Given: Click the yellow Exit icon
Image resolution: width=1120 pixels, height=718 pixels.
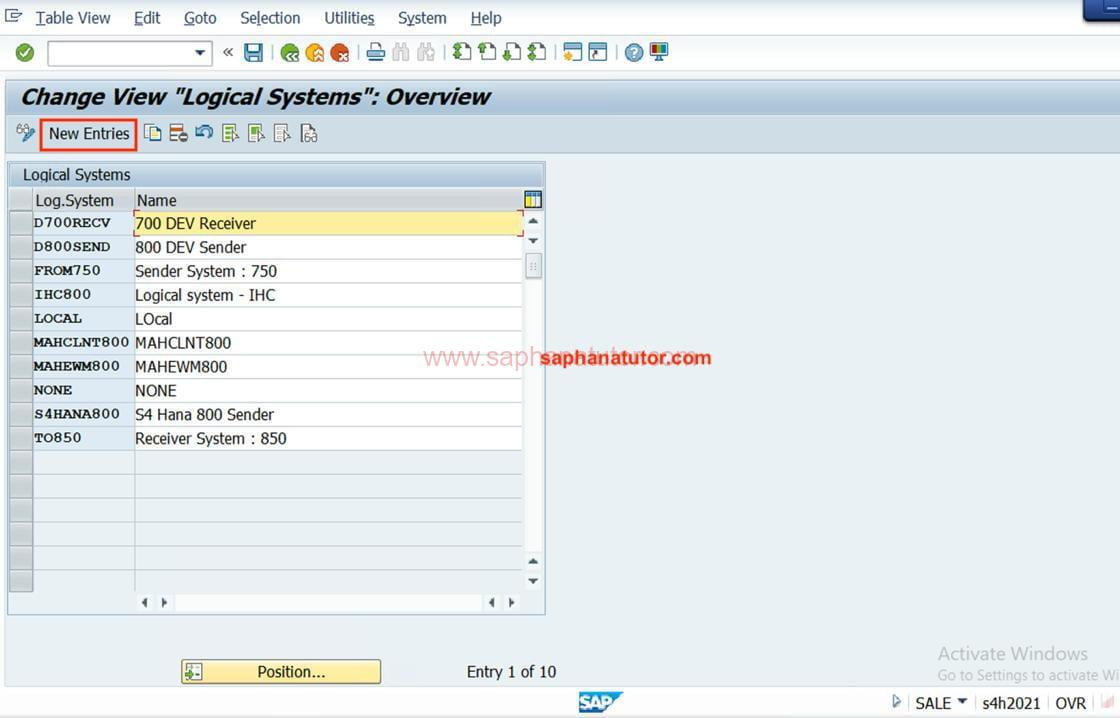Looking at the screenshot, I should click(x=314, y=53).
